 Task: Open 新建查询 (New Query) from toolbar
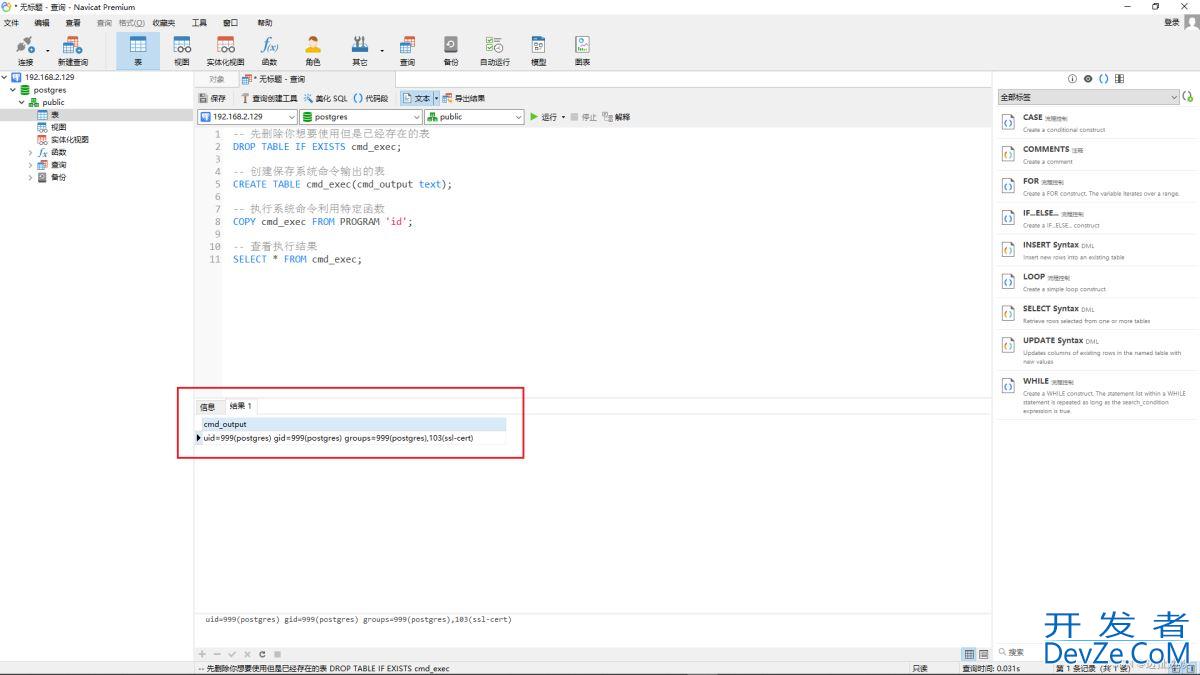[73, 50]
